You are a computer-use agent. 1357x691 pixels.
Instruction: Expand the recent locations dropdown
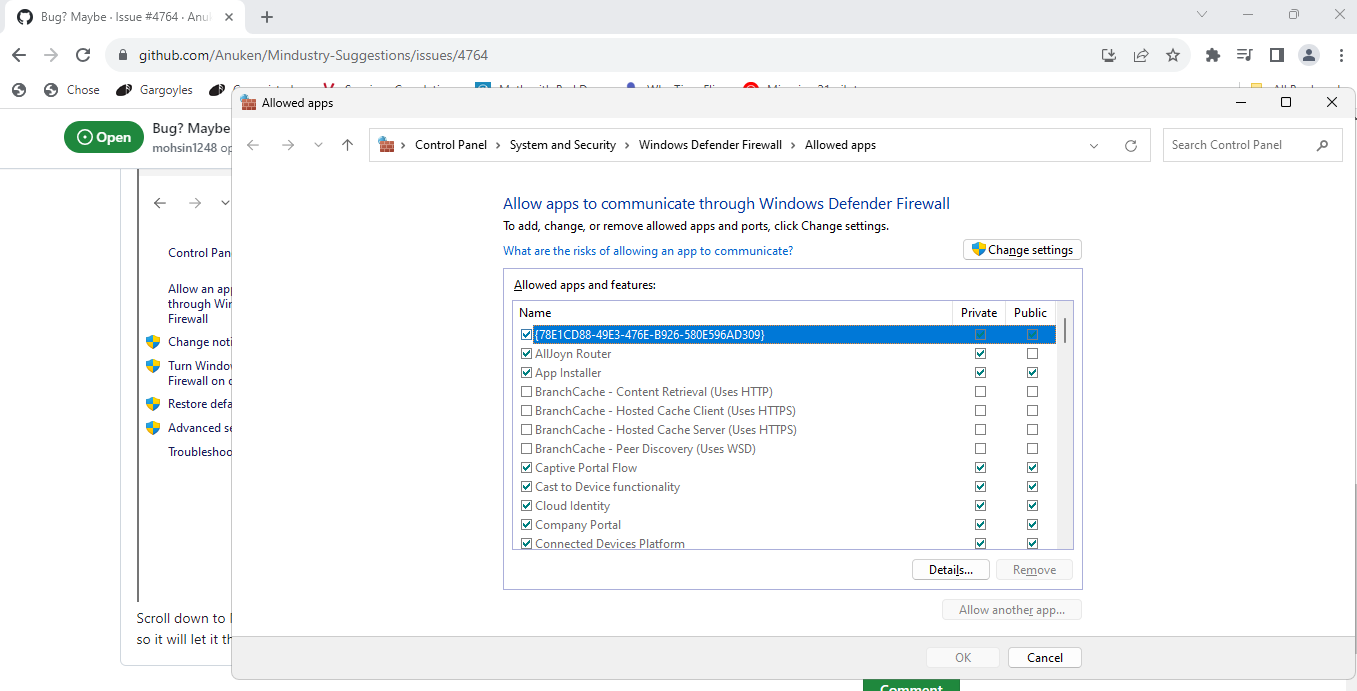click(x=318, y=144)
